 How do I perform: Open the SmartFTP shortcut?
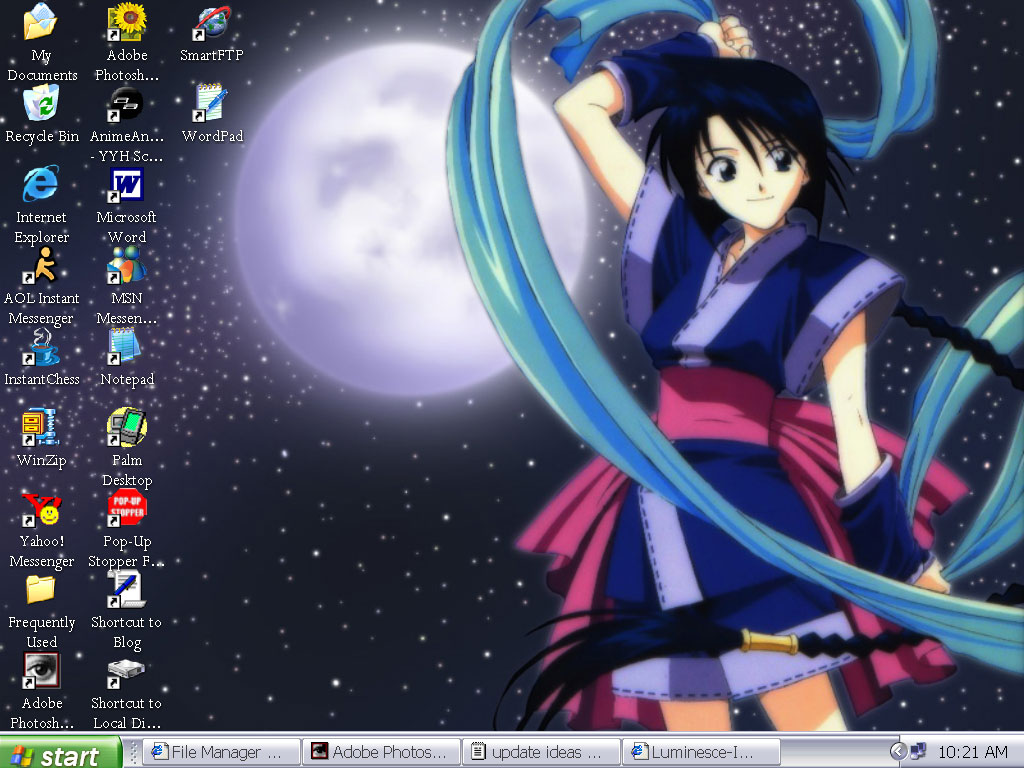211,22
